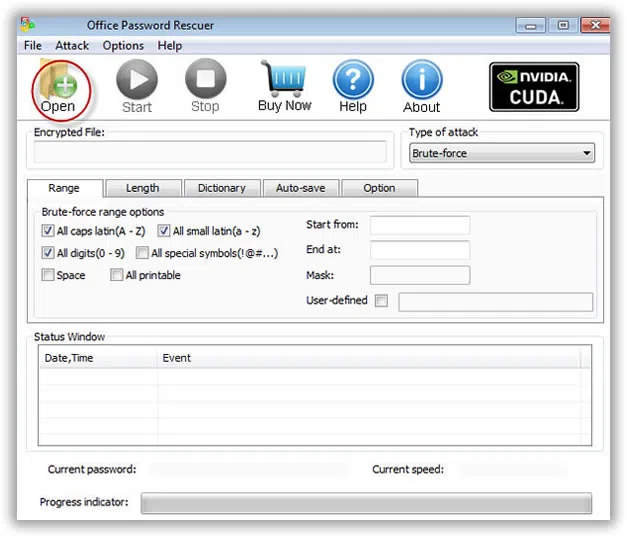The height and width of the screenshot is (537, 627).
Task: Open the Attack menu
Action: tap(72, 46)
